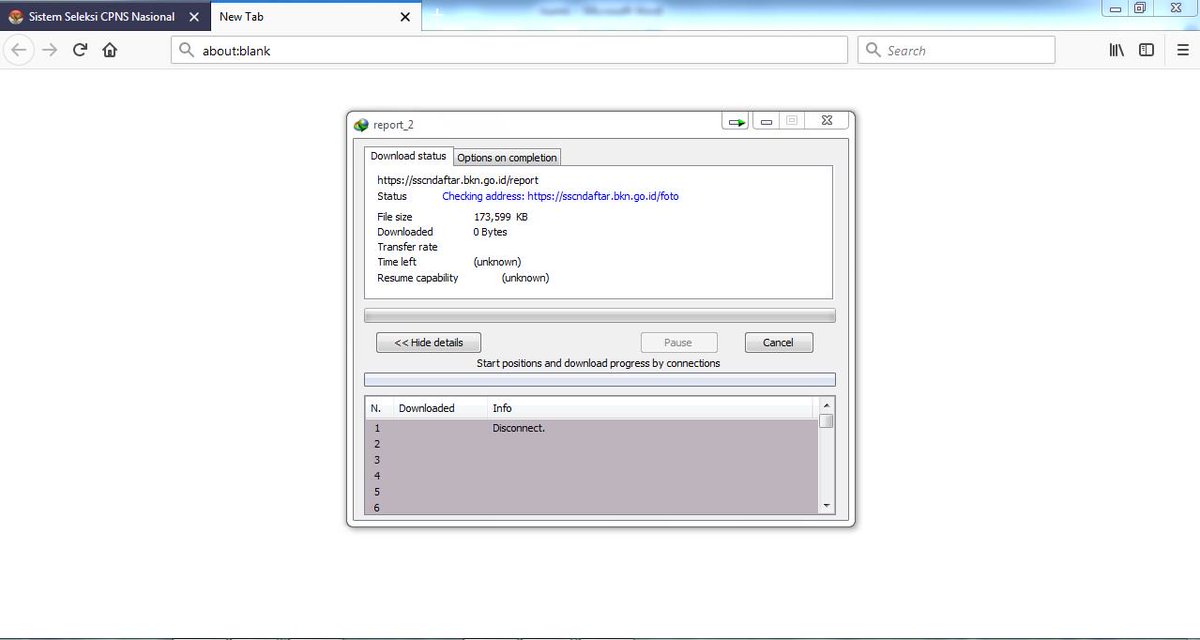Minimize the report_2 download dialog

tap(767, 122)
